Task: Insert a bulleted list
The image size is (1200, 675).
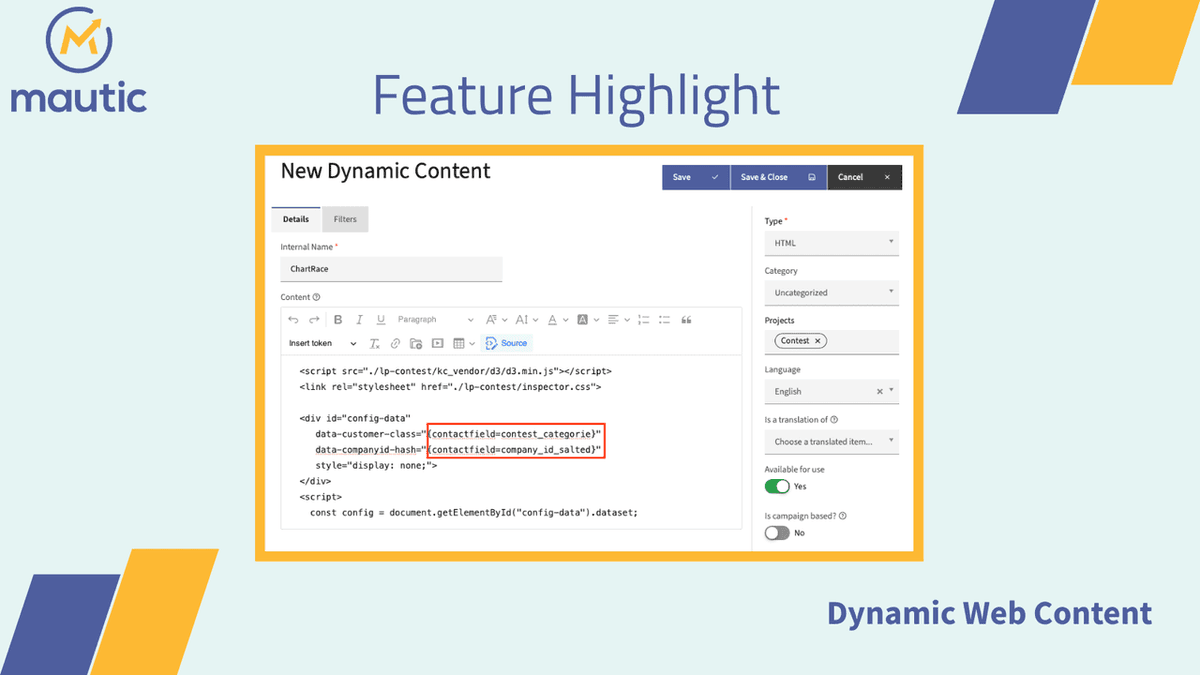Action: click(664, 320)
